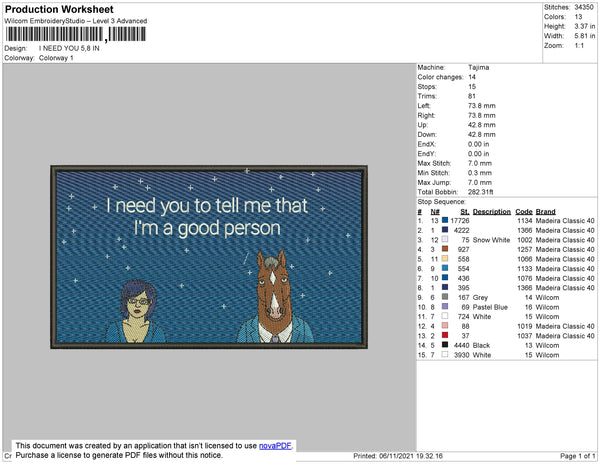Click the 'Pastel Blue' description text
The image size is (600, 464).
[490, 307]
